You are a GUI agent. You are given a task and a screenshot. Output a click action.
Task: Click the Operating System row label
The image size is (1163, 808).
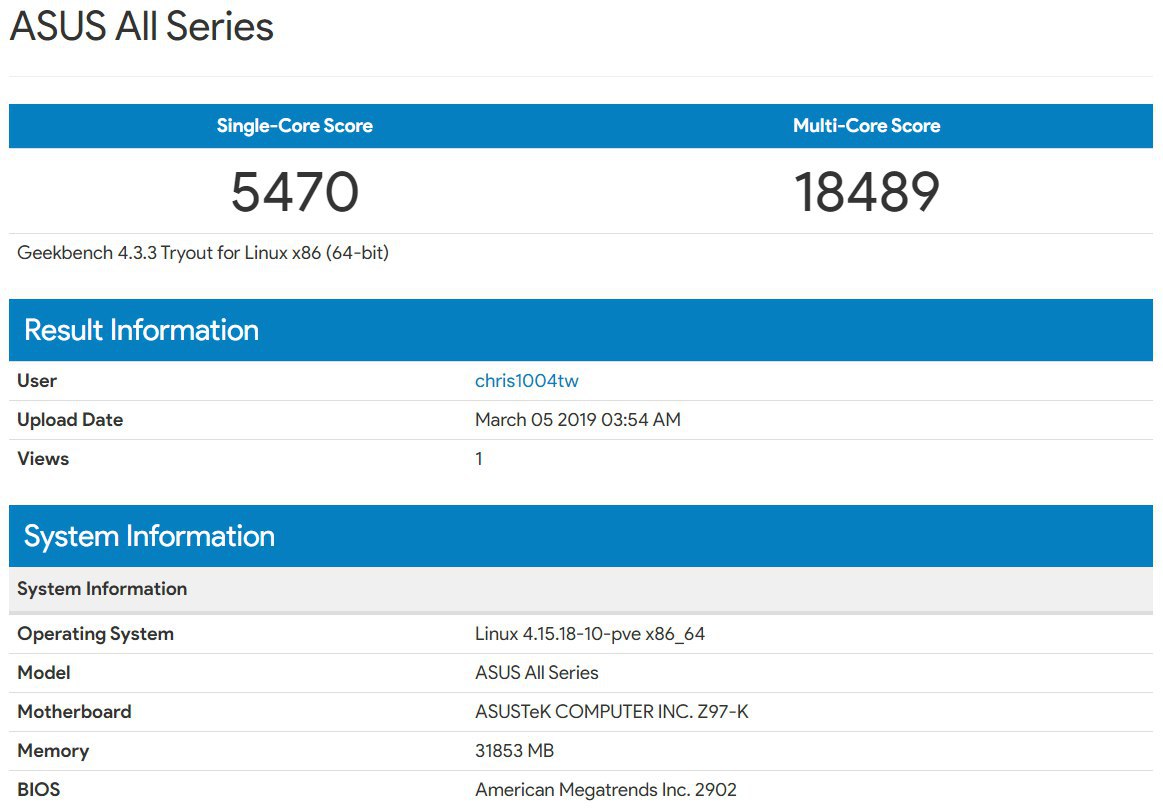[x=95, y=634]
